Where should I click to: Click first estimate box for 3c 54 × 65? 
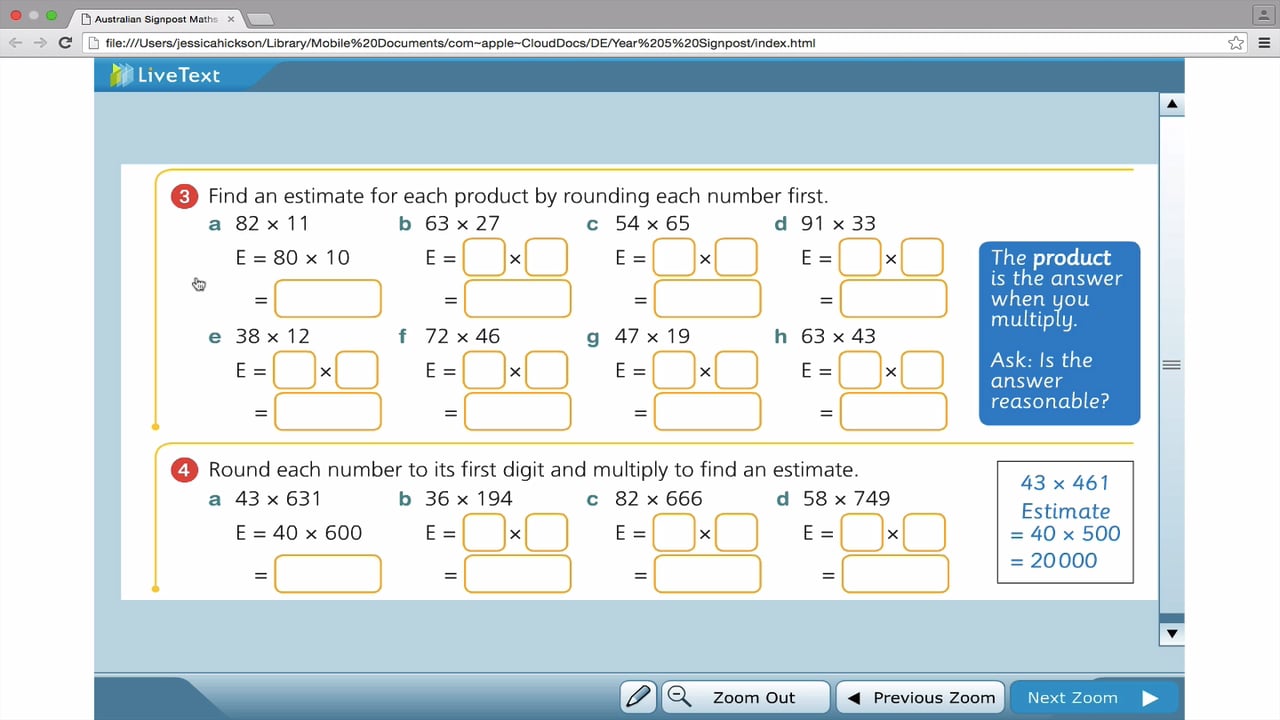[x=674, y=257]
